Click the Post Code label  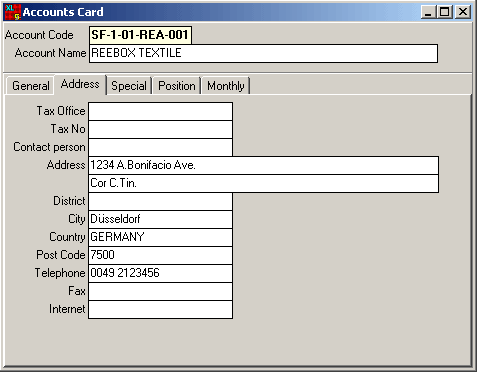(x=61, y=255)
